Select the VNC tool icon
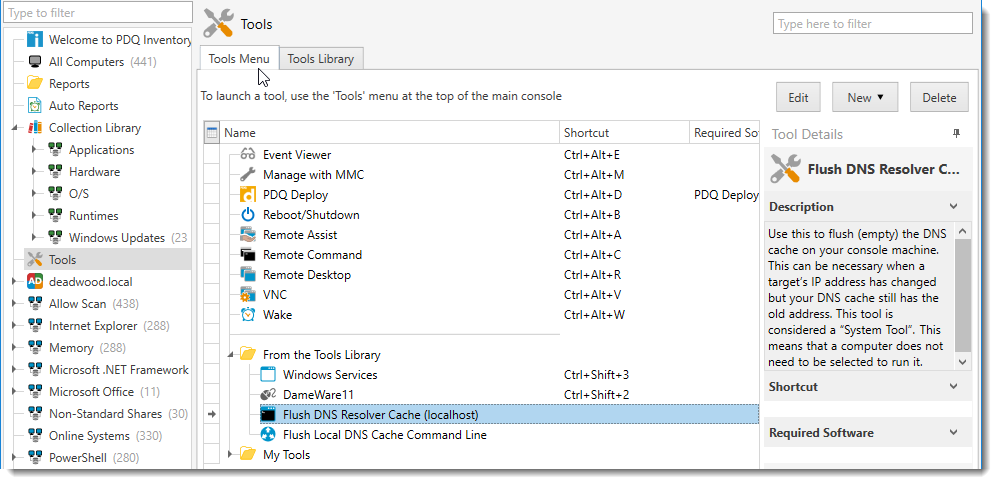Screen dimensions: 997x484 (248, 295)
